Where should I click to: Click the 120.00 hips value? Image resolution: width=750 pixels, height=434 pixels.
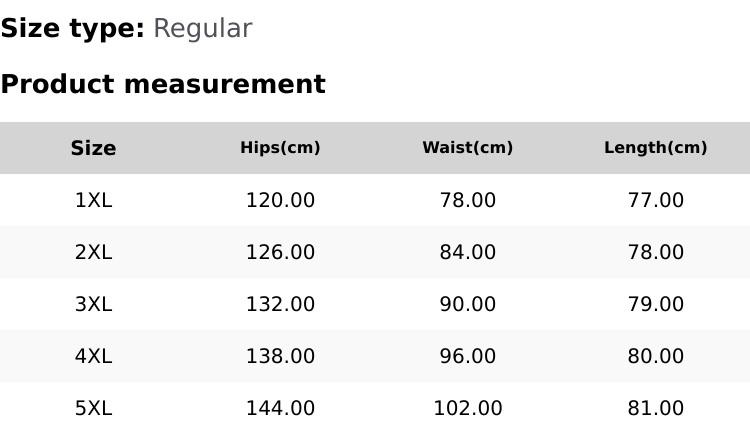tap(280, 200)
